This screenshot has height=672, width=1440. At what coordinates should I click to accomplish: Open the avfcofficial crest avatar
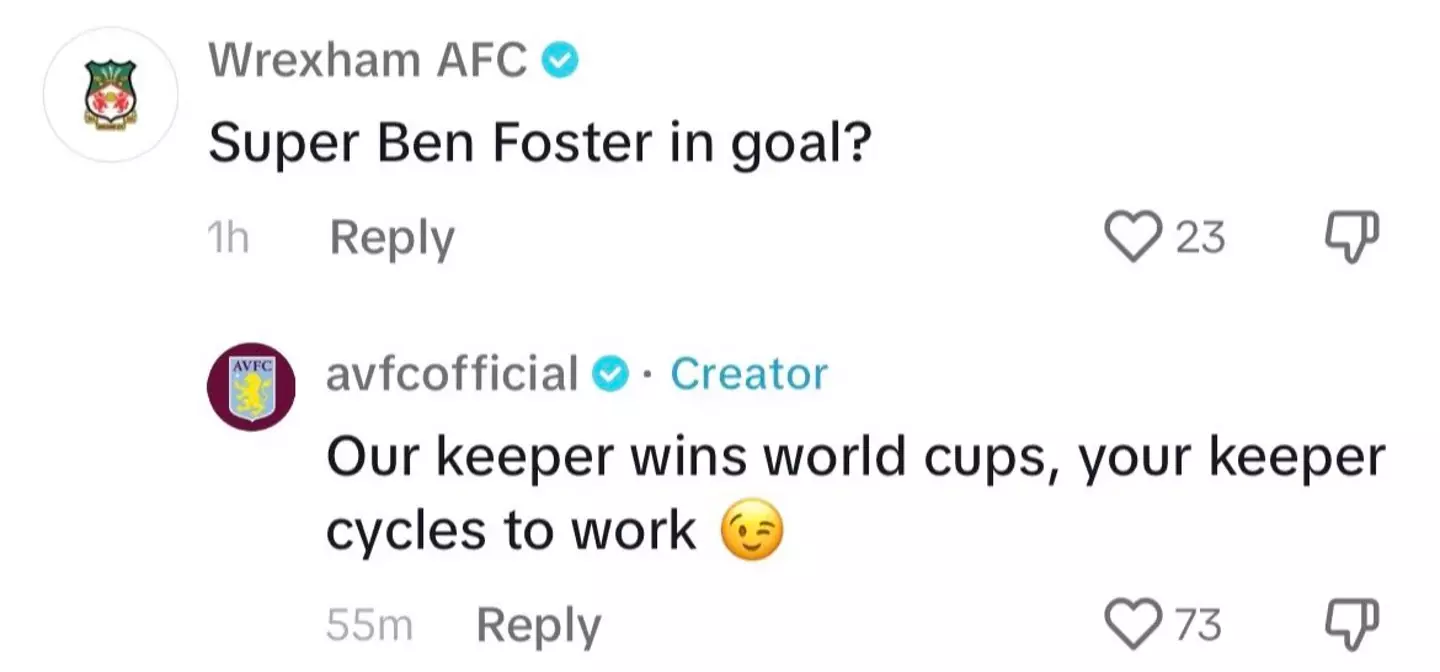click(250, 387)
